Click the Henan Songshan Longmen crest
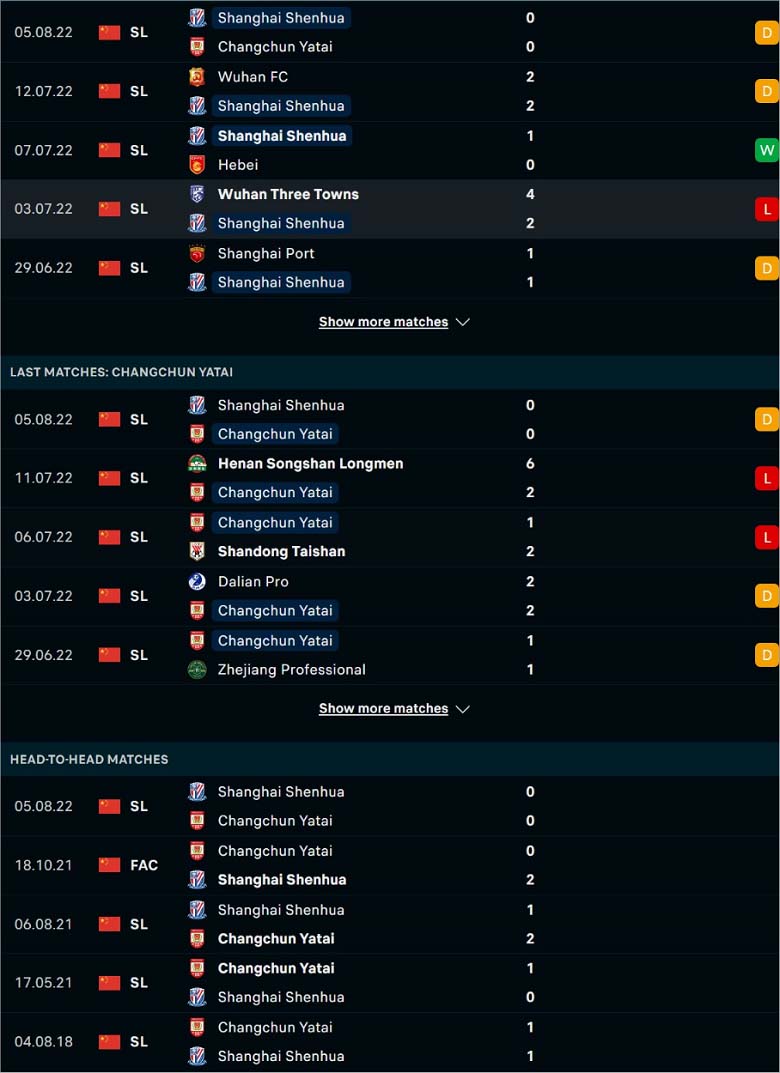The image size is (780, 1073). pos(197,464)
